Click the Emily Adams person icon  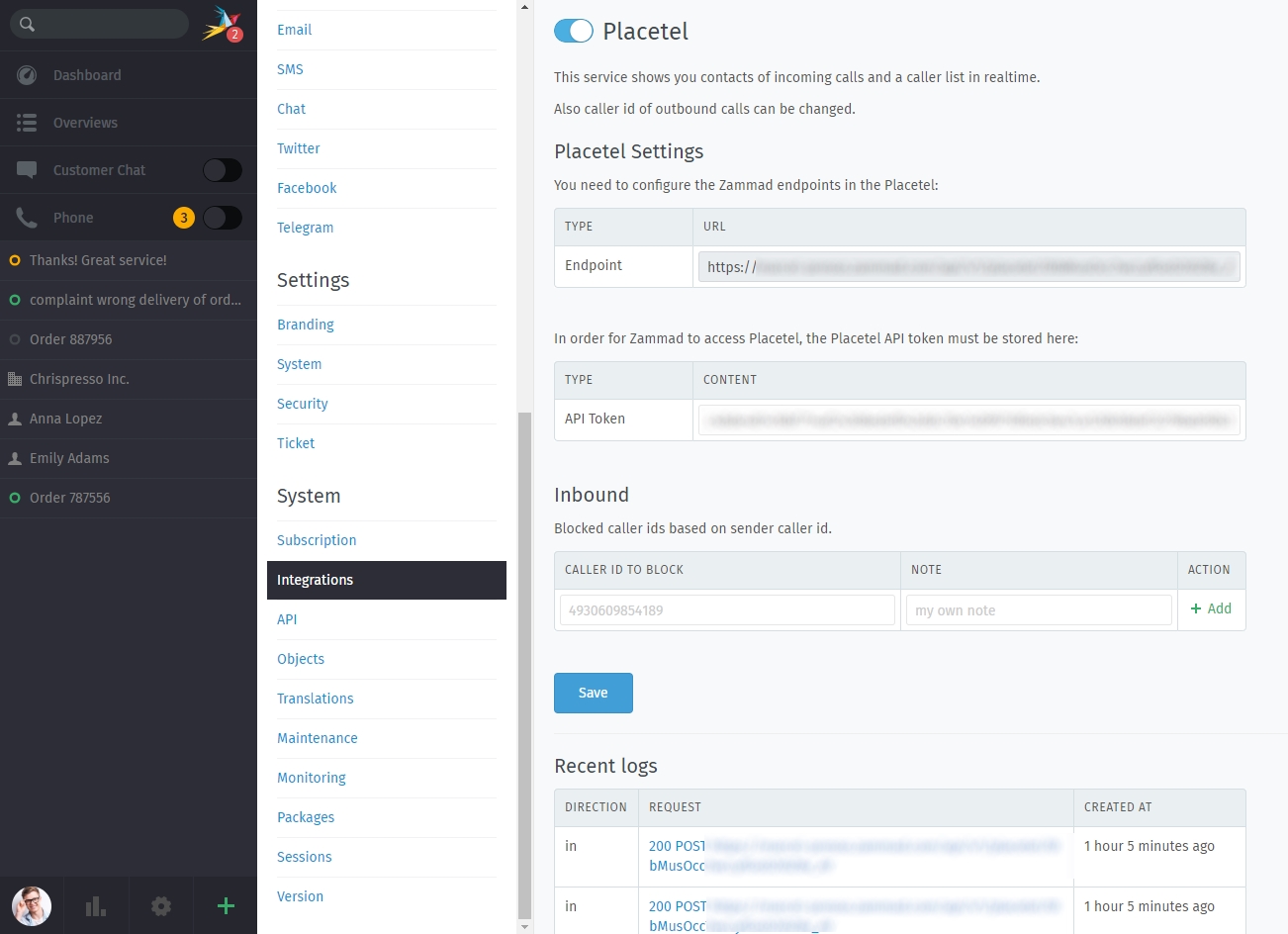(15, 458)
